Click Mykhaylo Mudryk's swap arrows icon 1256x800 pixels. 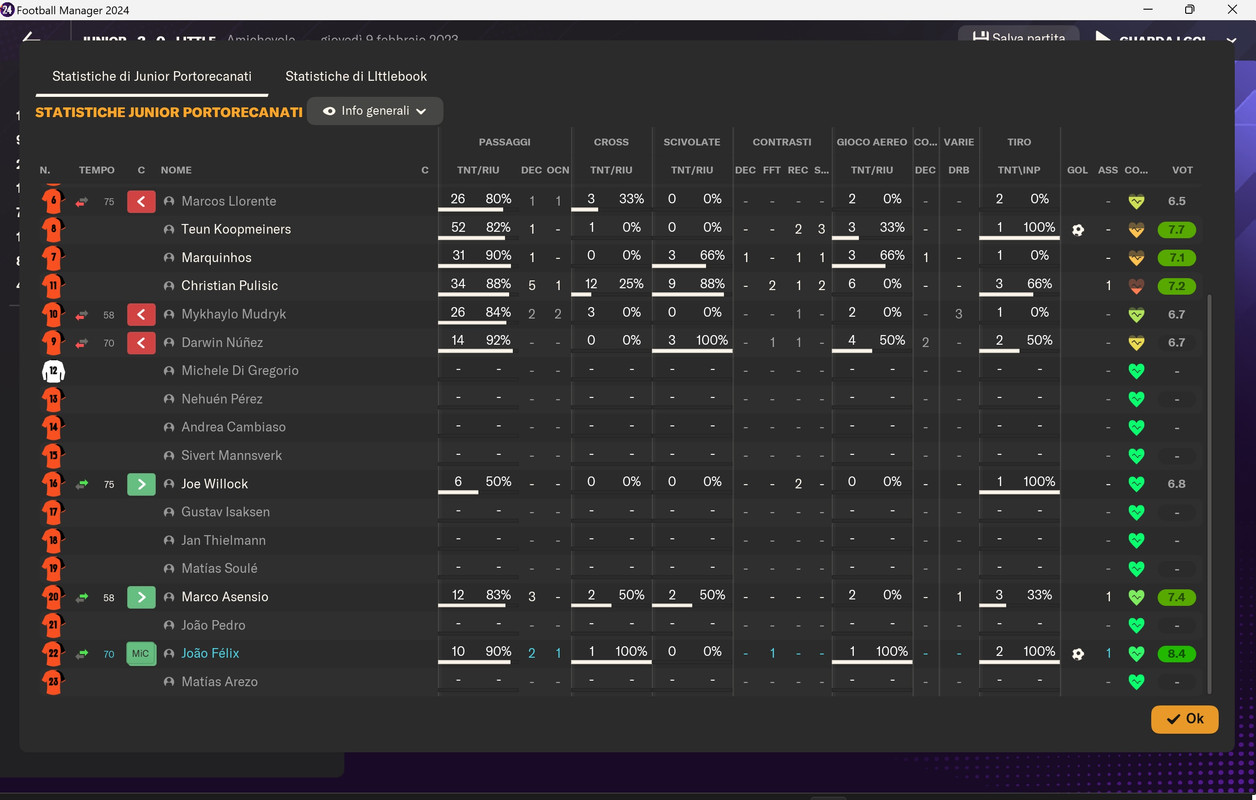[x=82, y=315]
